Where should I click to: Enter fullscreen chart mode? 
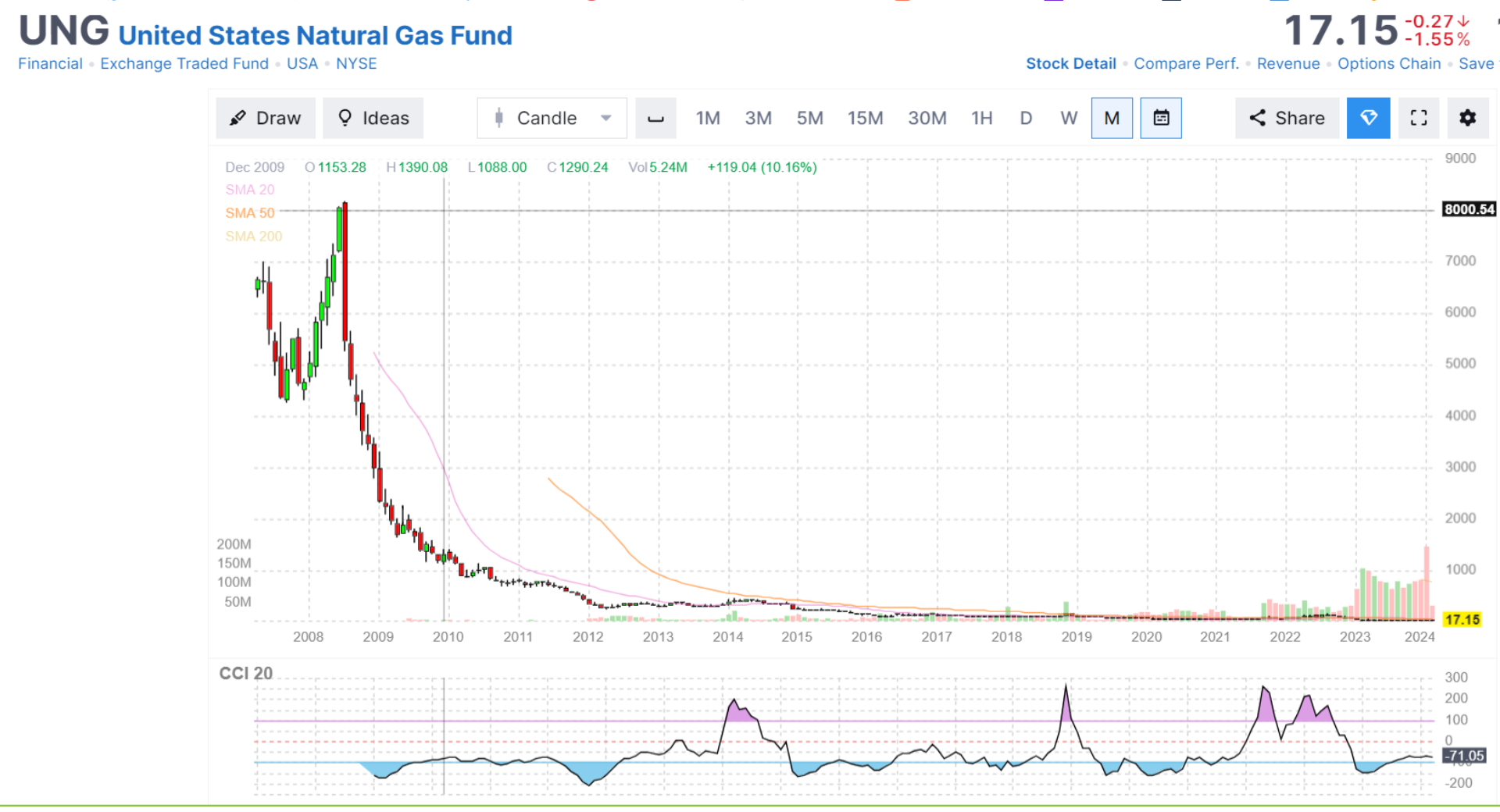tap(1419, 118)
